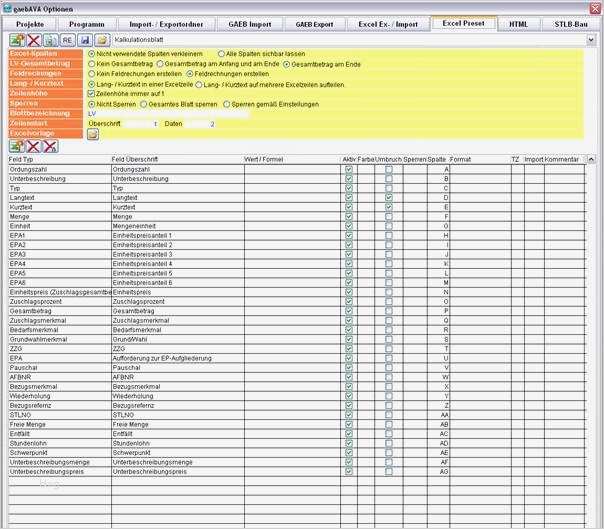
Task: Toggle Umbruch checkbox for Langtext row
Action: point(389,197)
